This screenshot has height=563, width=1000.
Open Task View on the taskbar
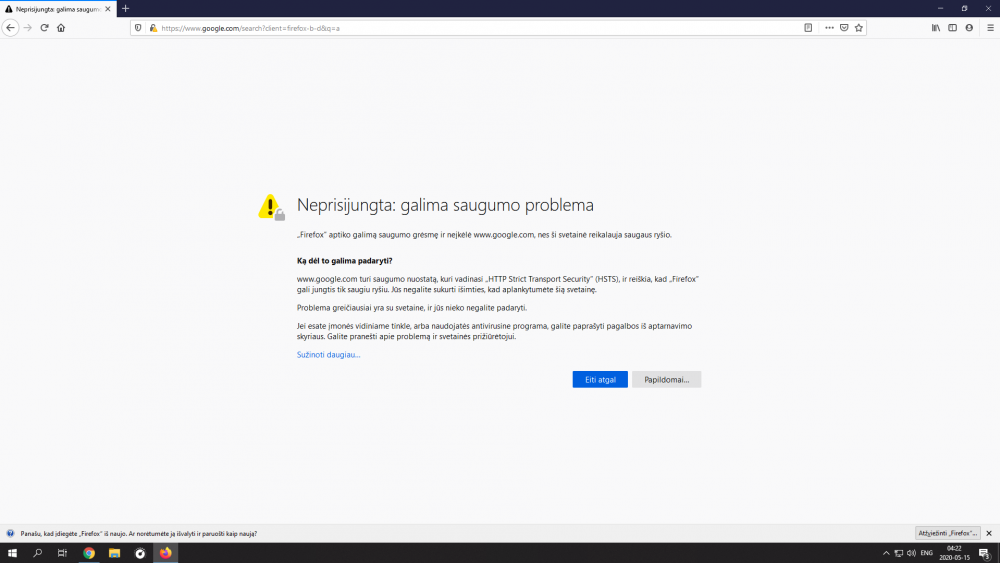click(x=62, y=553)
